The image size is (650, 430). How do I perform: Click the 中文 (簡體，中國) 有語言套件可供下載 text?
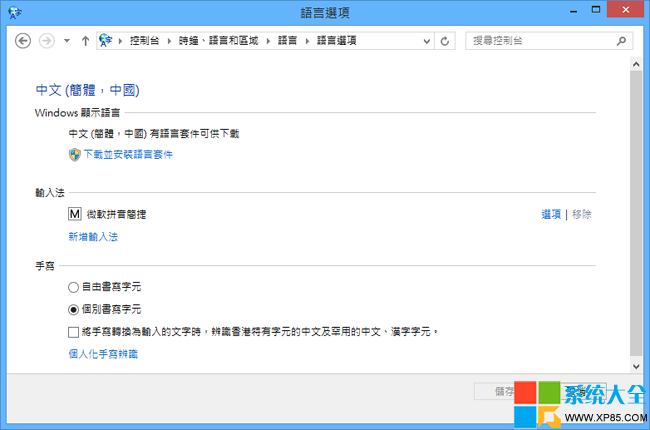[x=154, y=134]
